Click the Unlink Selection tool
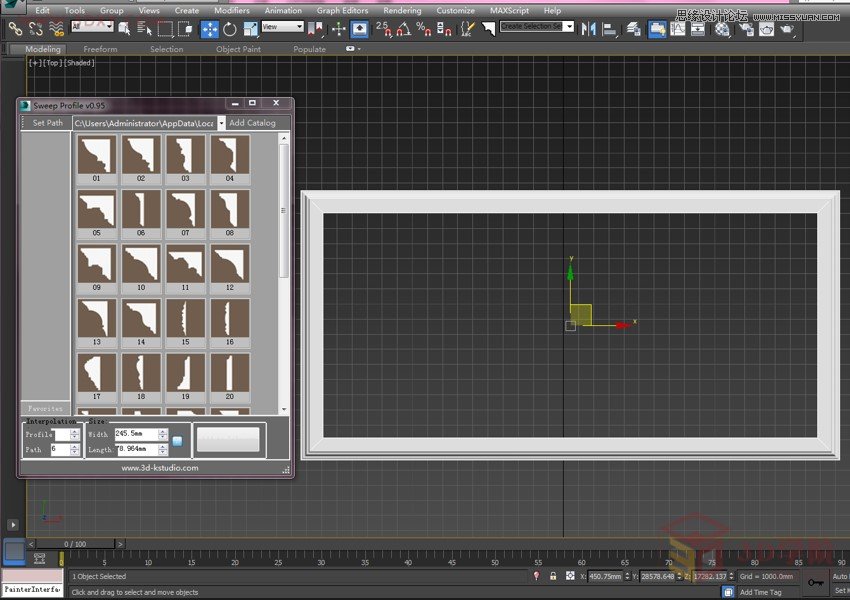 [36, 29]
